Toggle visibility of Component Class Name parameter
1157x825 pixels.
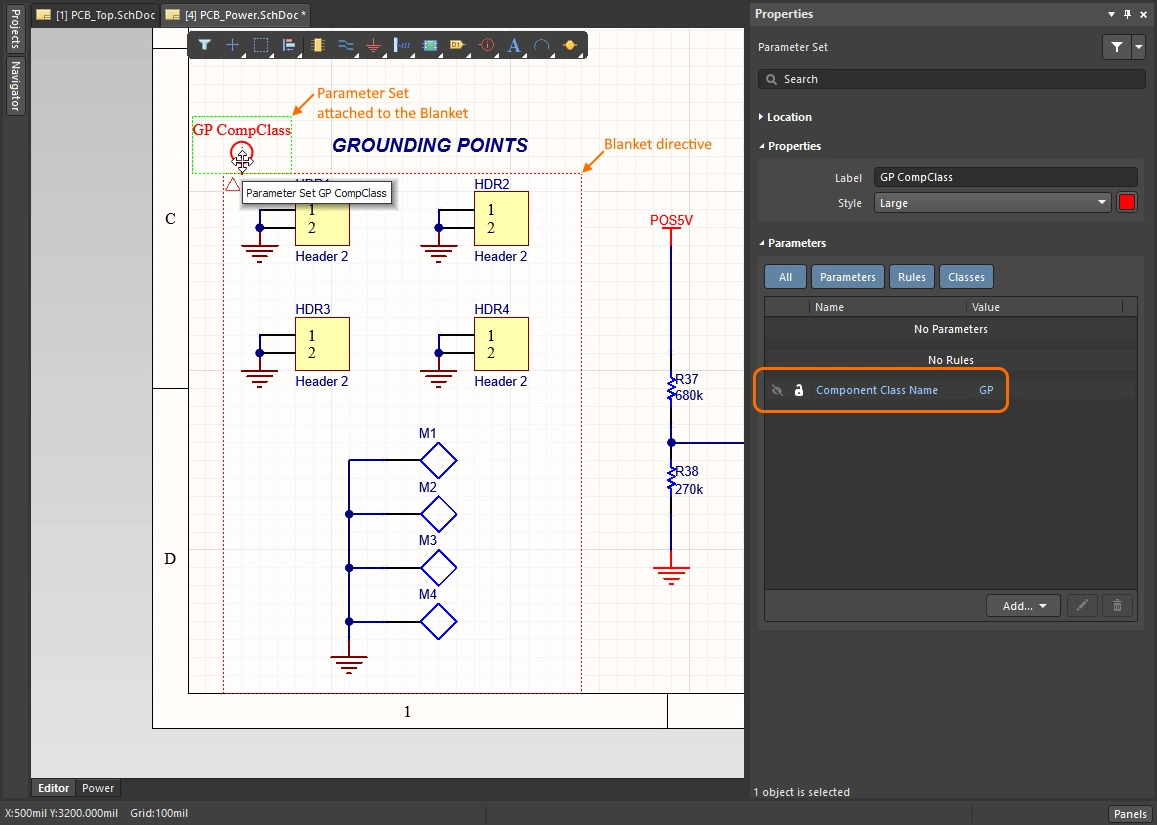click(777, 390)
